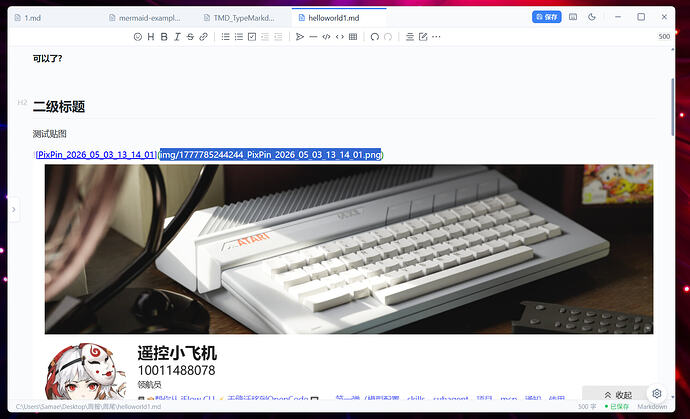Click the indent list icon
690x419 pixels.
278,37
